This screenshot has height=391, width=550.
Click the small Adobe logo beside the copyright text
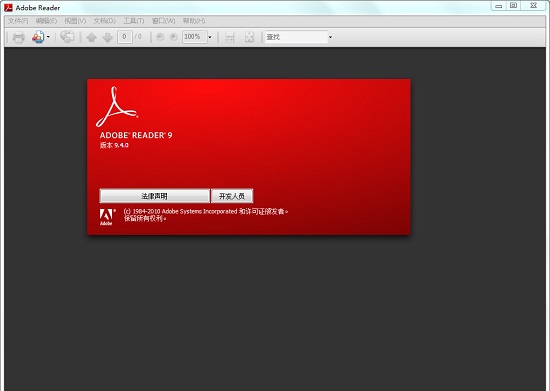click(107, 217)
